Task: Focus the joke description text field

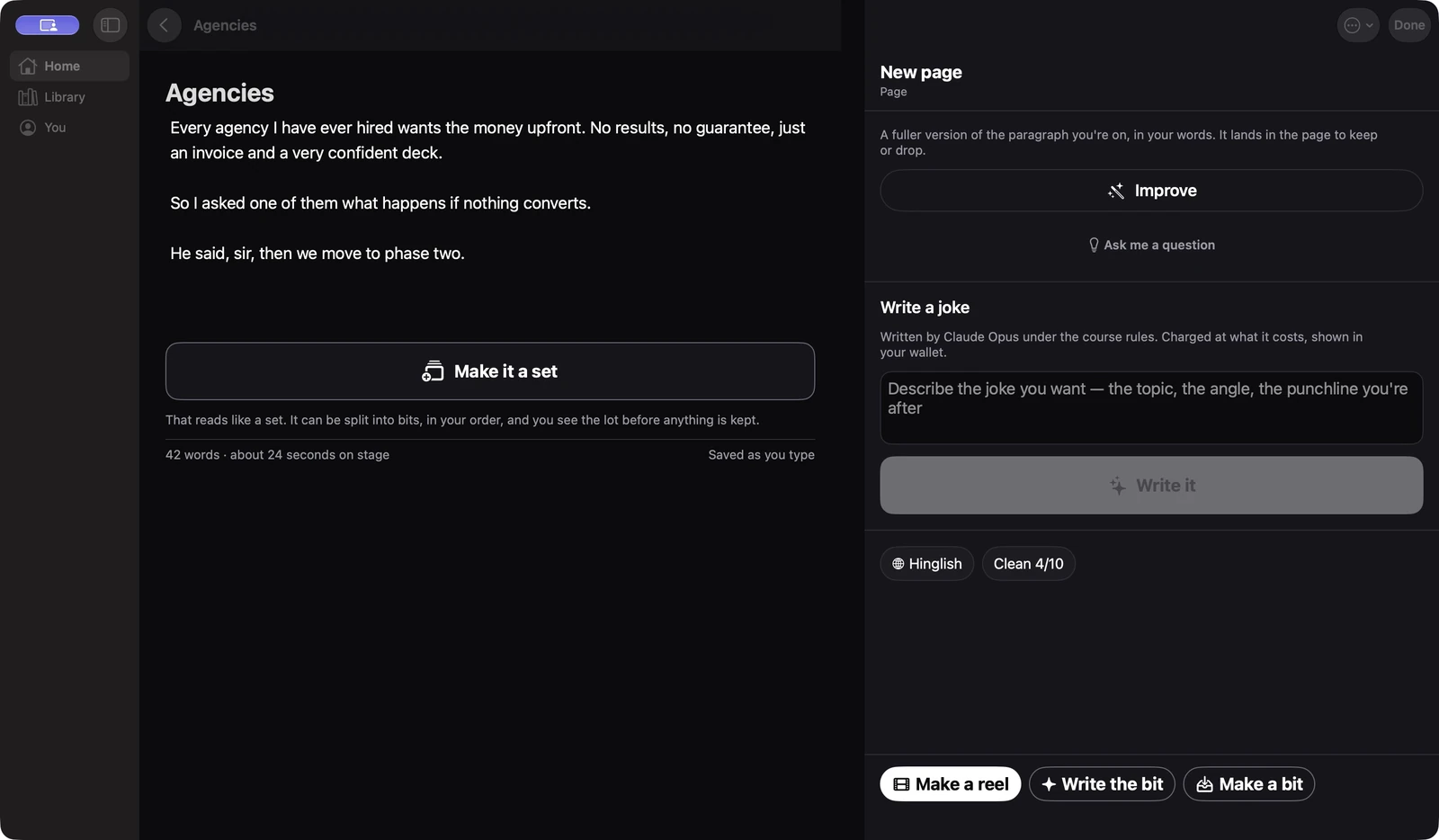Action: pyautogui.click(x=1151, y=407)
